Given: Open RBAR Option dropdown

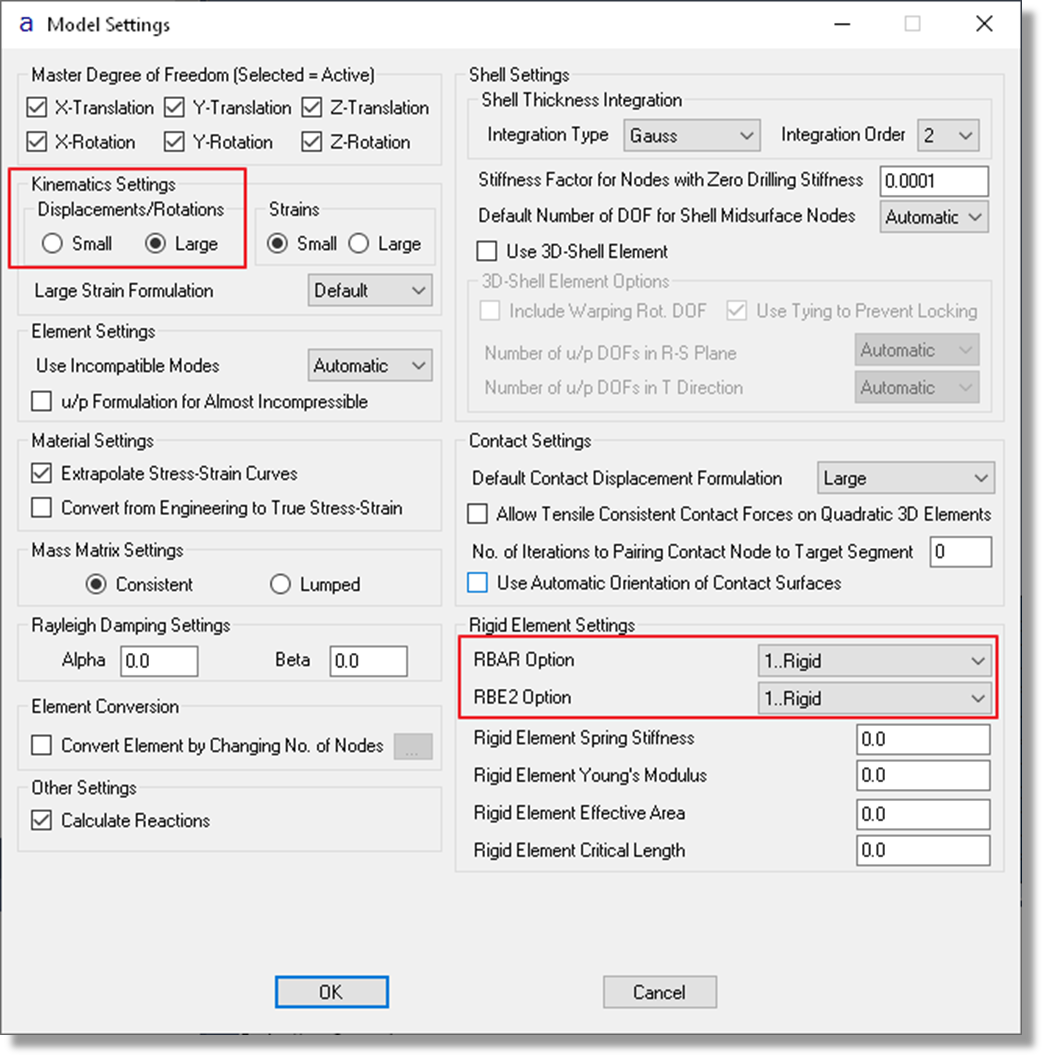Looking at the screenshot, I should (x=874, y=661).
